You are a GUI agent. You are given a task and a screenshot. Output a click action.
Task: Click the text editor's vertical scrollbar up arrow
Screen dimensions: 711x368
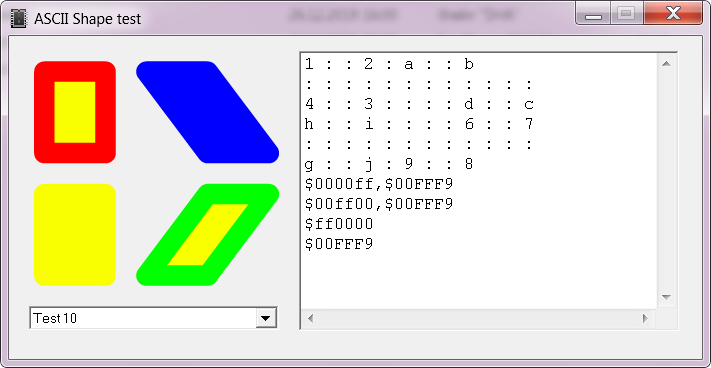point(666,63)
